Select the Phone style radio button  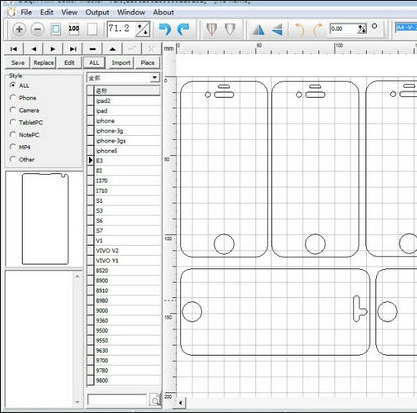click(13, 98)
